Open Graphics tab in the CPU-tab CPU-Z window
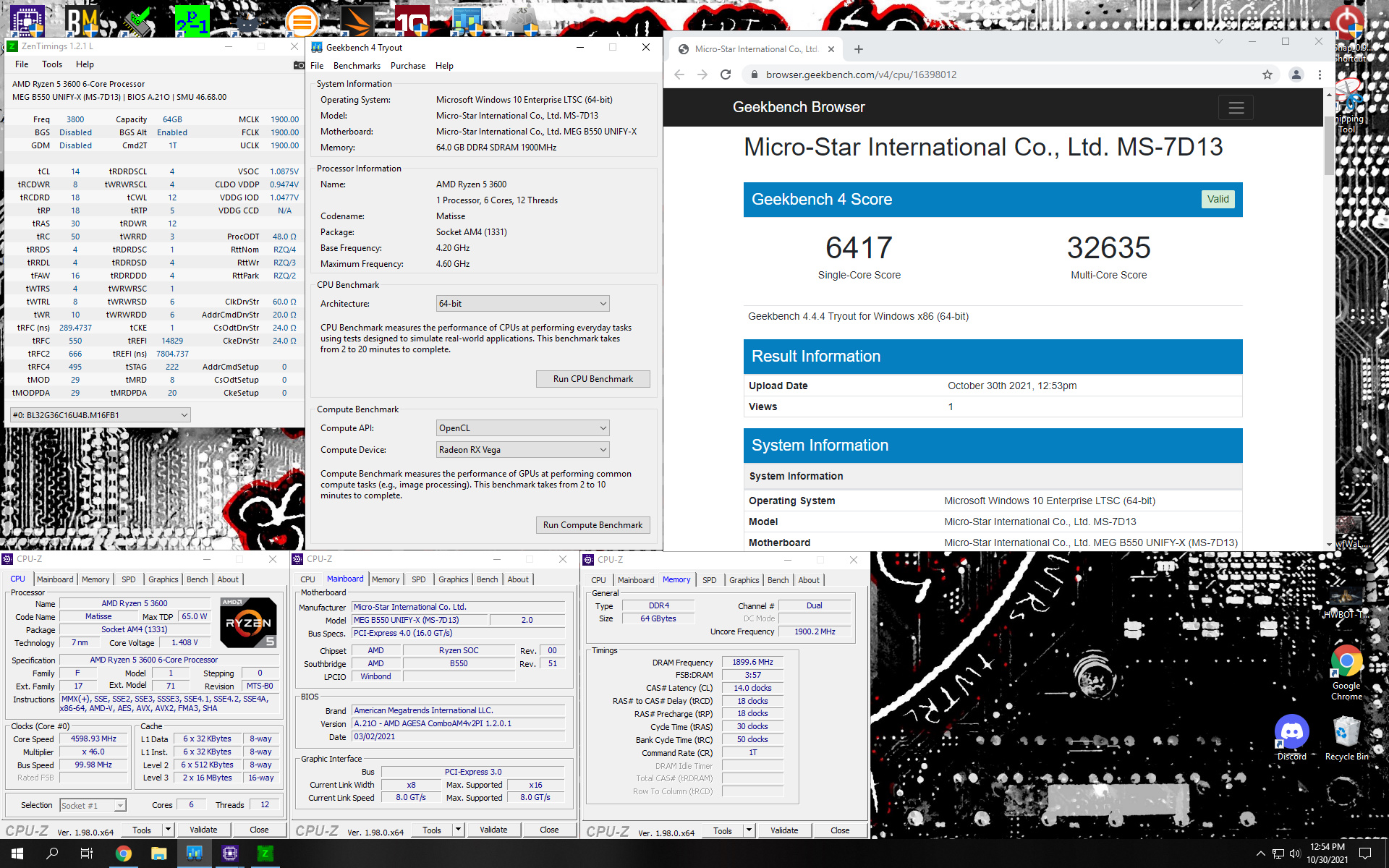This screenshot has height=868, width=1389. (163, 579)
